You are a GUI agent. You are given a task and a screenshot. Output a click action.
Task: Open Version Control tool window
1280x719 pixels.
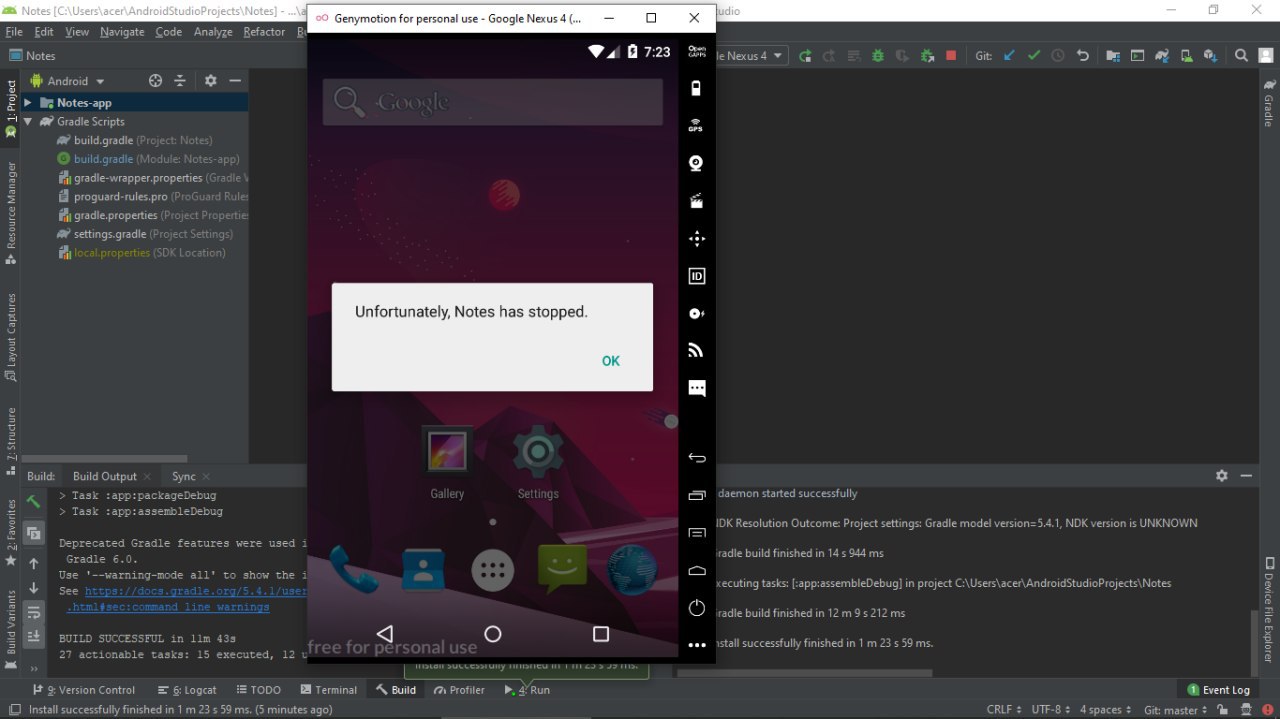coord(84,690)
